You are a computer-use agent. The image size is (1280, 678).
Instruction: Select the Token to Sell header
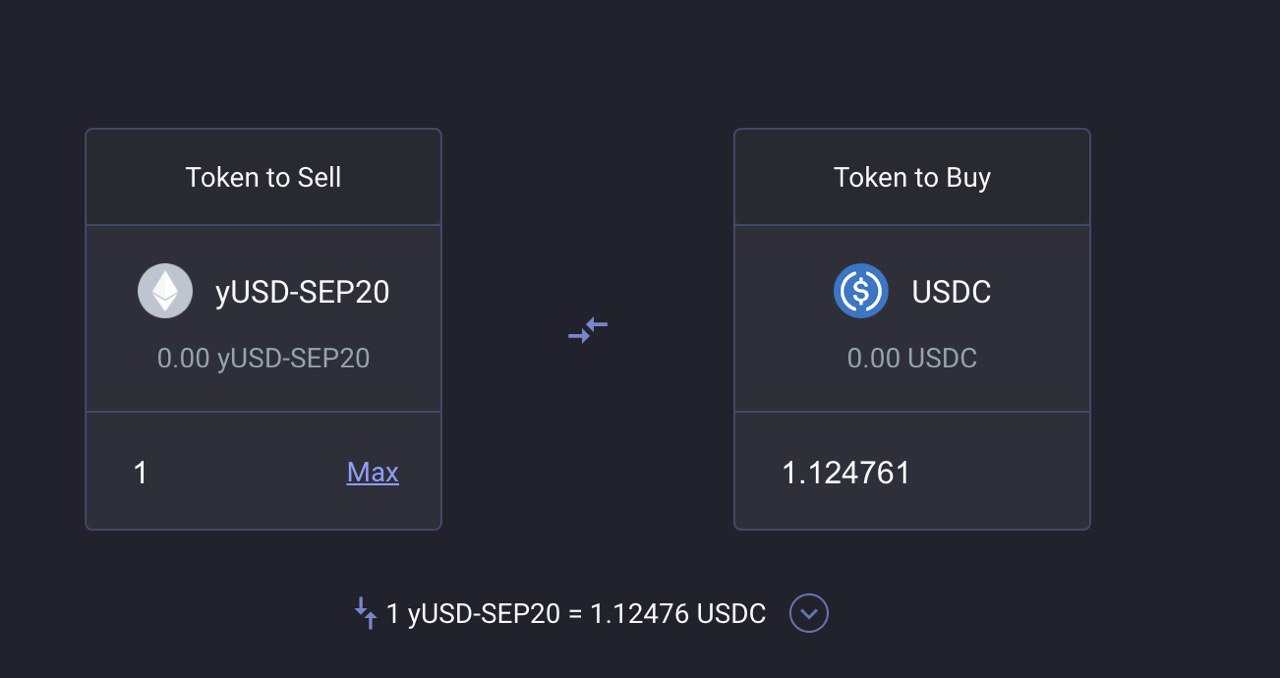coord(263,177)
